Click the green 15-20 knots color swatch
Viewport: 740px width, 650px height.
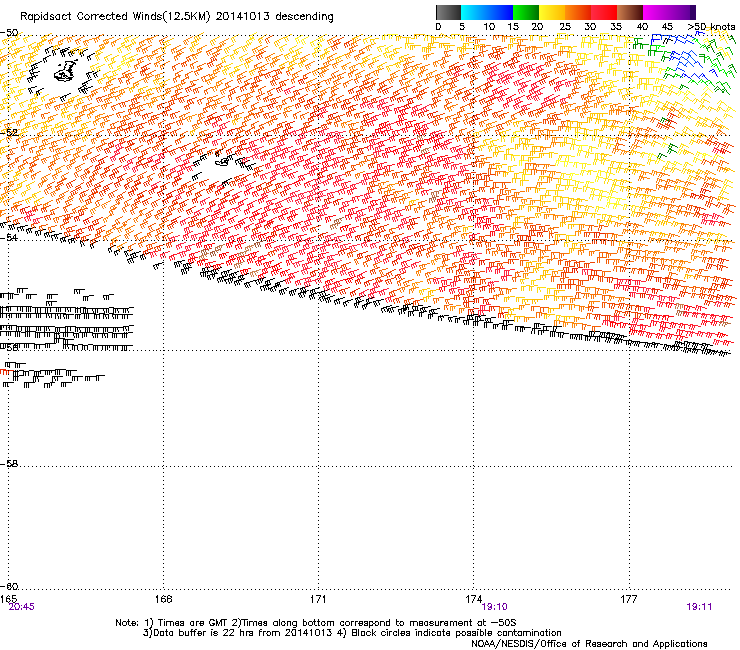pos(526,12)
